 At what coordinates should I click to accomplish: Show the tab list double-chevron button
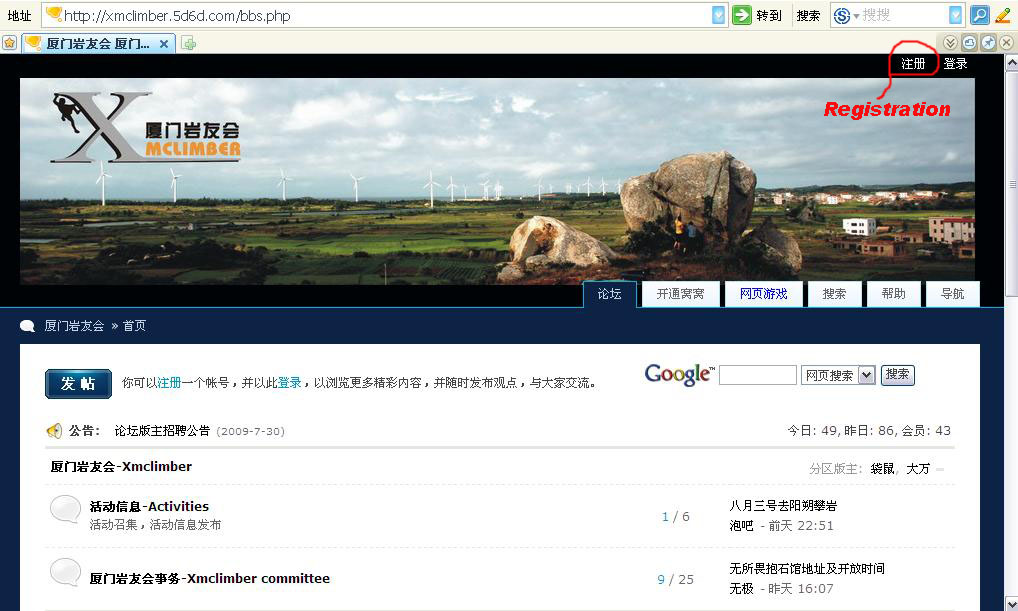click(951, 43)
